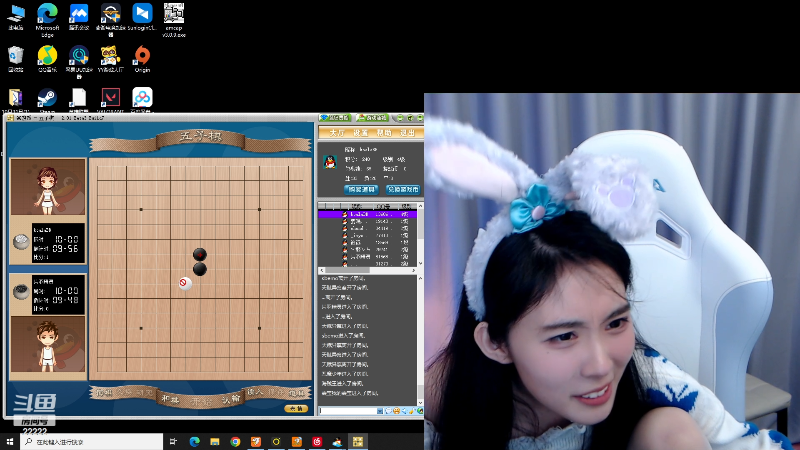This screenshot has height=450, width=800.
Task: Click the male player avatar
Action: (47, 344)
